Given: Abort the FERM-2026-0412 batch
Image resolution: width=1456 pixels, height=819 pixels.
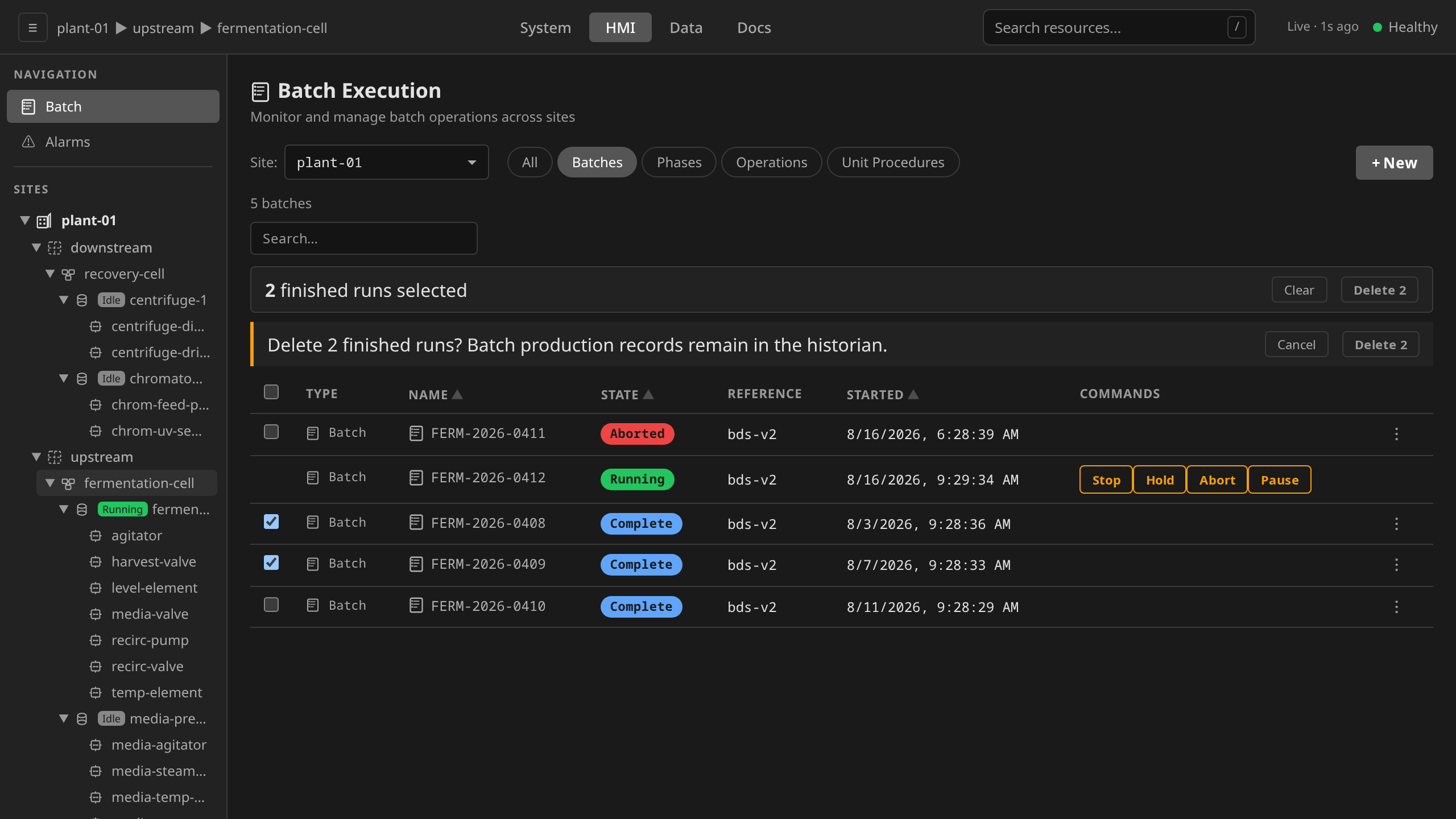Looking at the screenshot, I should 1217,480.
